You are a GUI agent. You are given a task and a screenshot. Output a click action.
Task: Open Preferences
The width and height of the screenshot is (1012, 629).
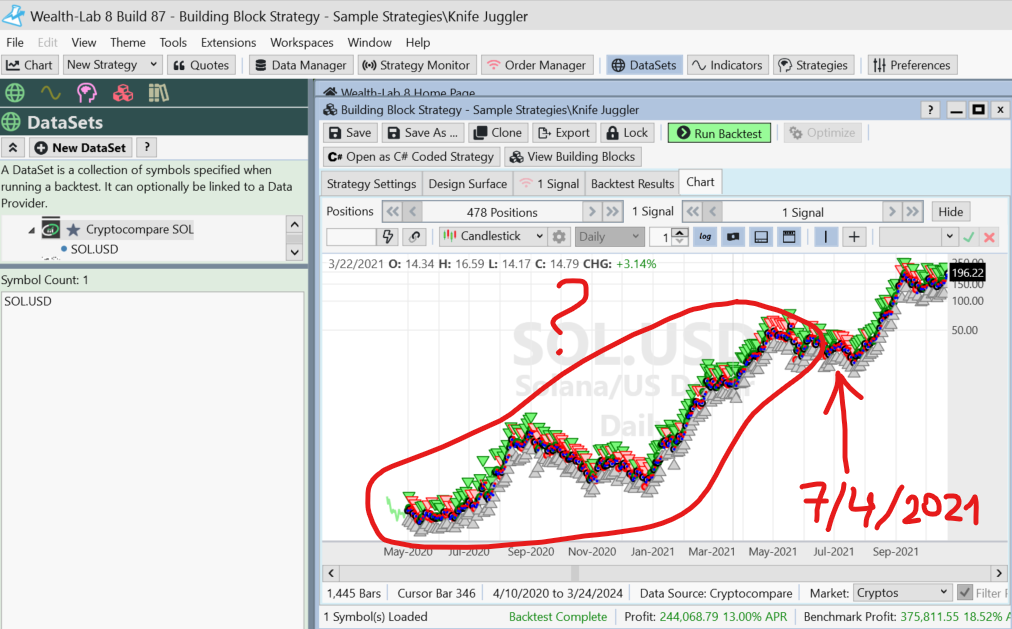pyautogui.click(x=912, y=65)
